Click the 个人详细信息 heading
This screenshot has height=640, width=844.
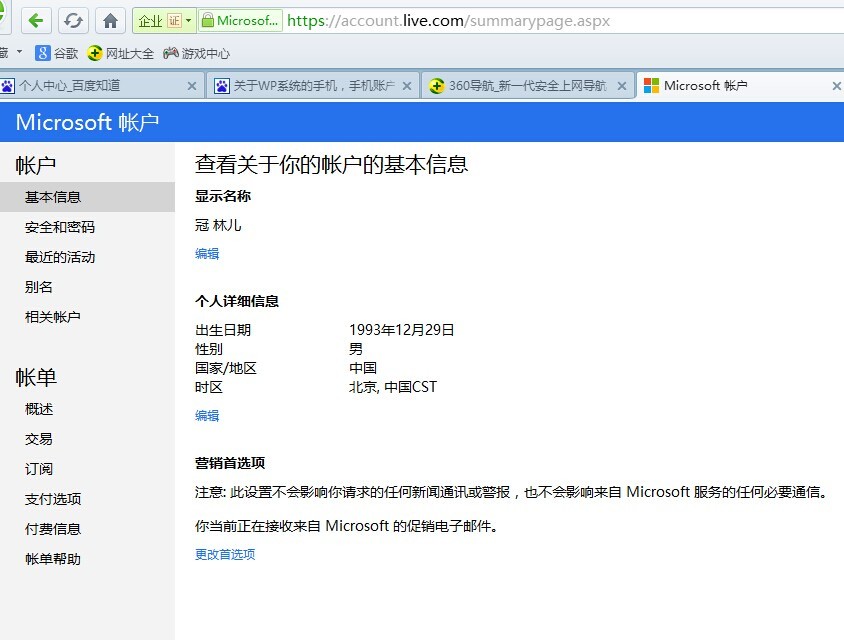pos(237,301)
